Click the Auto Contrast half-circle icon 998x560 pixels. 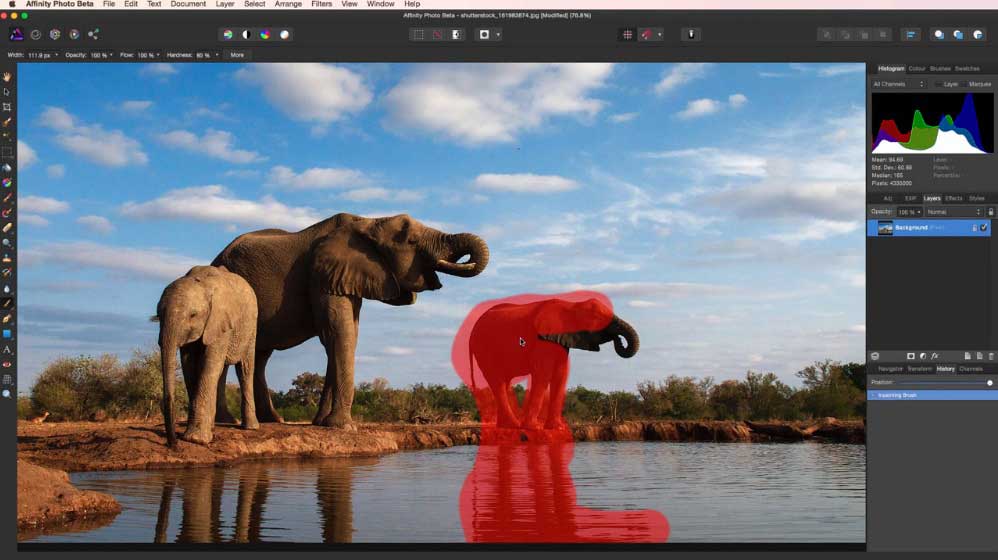click(246, 34)
